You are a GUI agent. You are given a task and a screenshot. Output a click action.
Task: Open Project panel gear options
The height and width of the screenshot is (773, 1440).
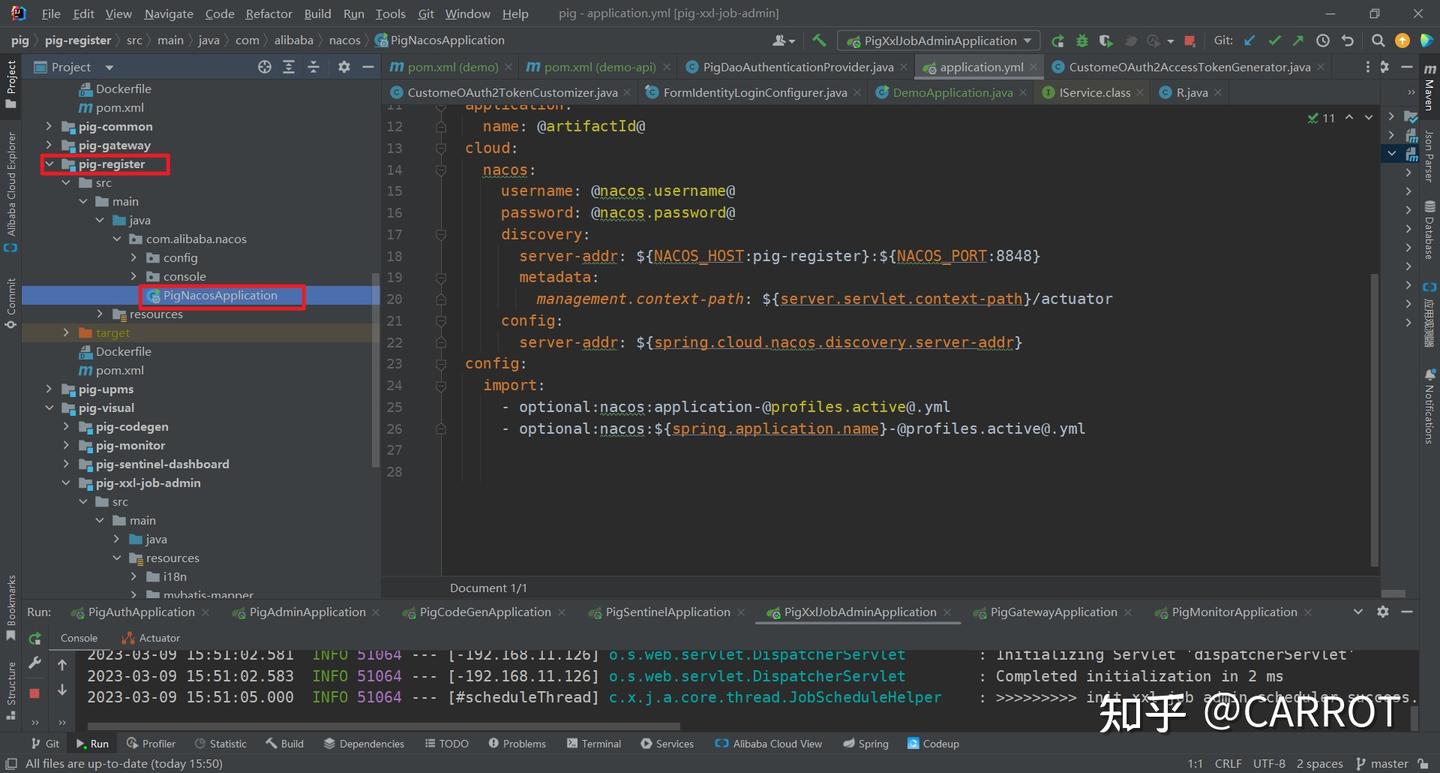(343, 67)
